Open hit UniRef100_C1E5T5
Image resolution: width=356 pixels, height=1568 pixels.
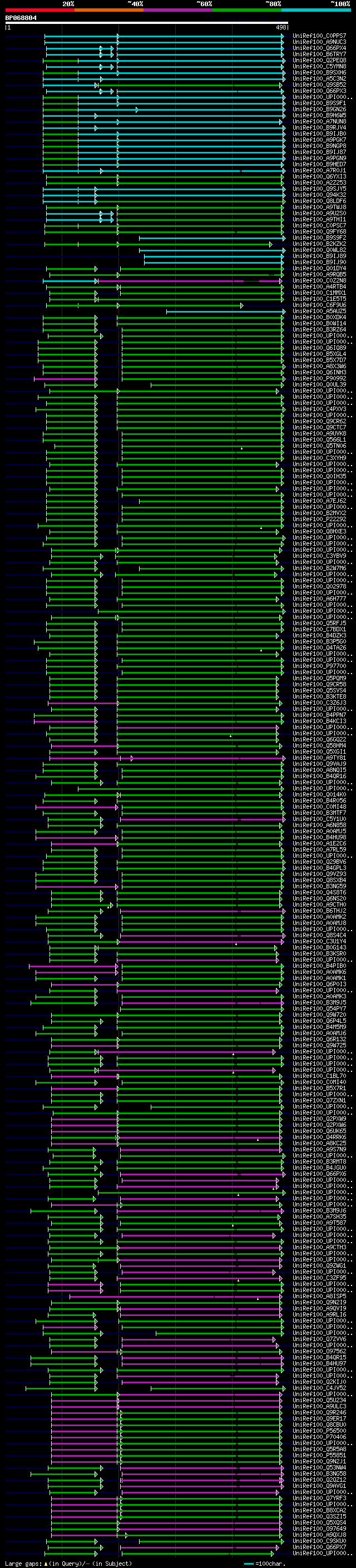tap(319, 299)
